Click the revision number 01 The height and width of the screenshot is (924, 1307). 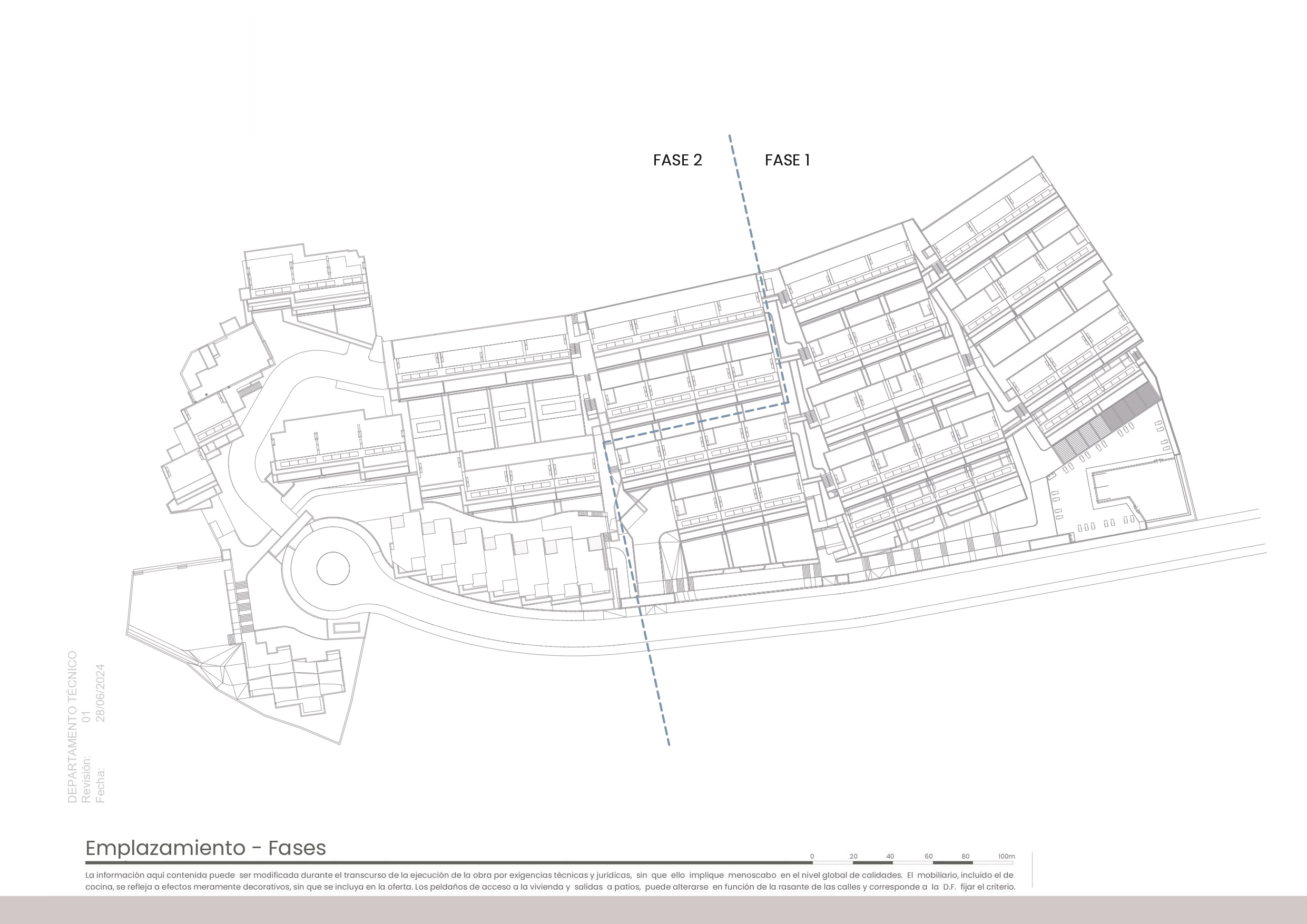86,716
